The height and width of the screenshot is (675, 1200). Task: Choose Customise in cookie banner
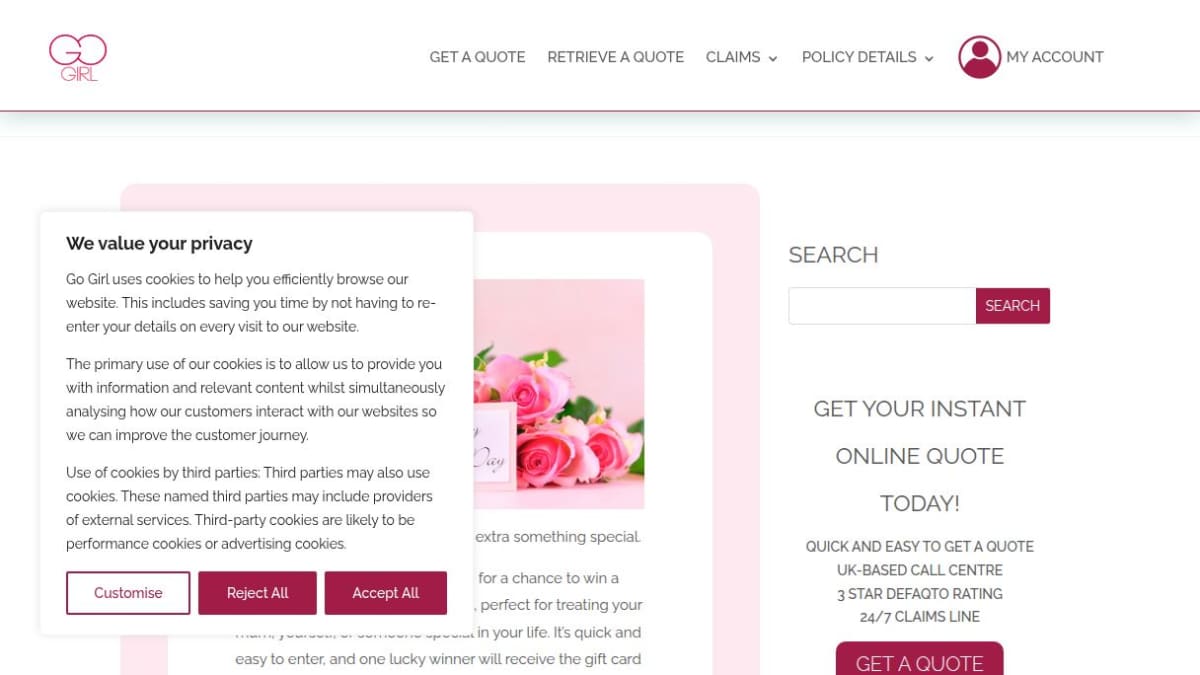(128, 593)
